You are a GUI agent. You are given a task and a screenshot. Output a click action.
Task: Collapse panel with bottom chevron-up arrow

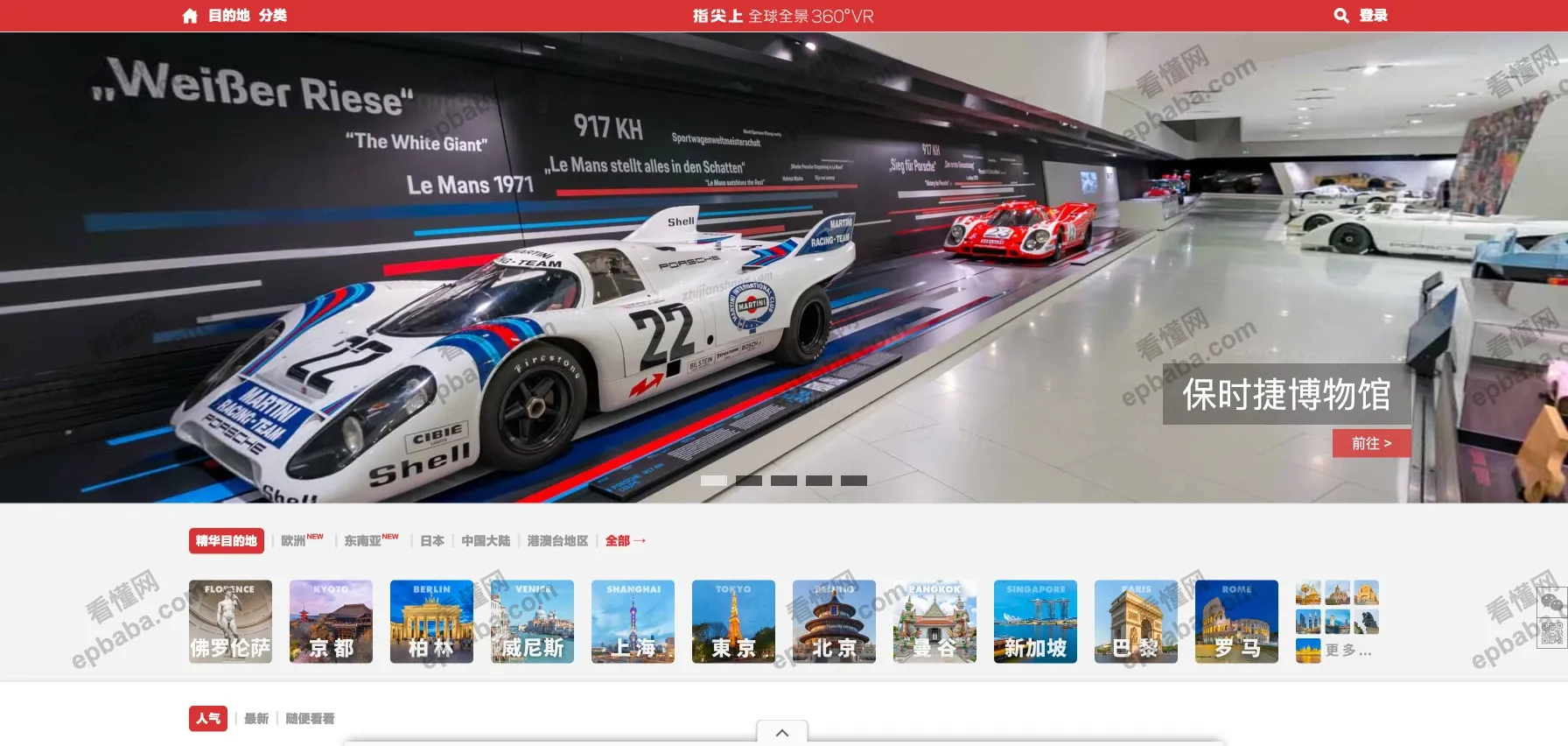click(x=782, y=733)
